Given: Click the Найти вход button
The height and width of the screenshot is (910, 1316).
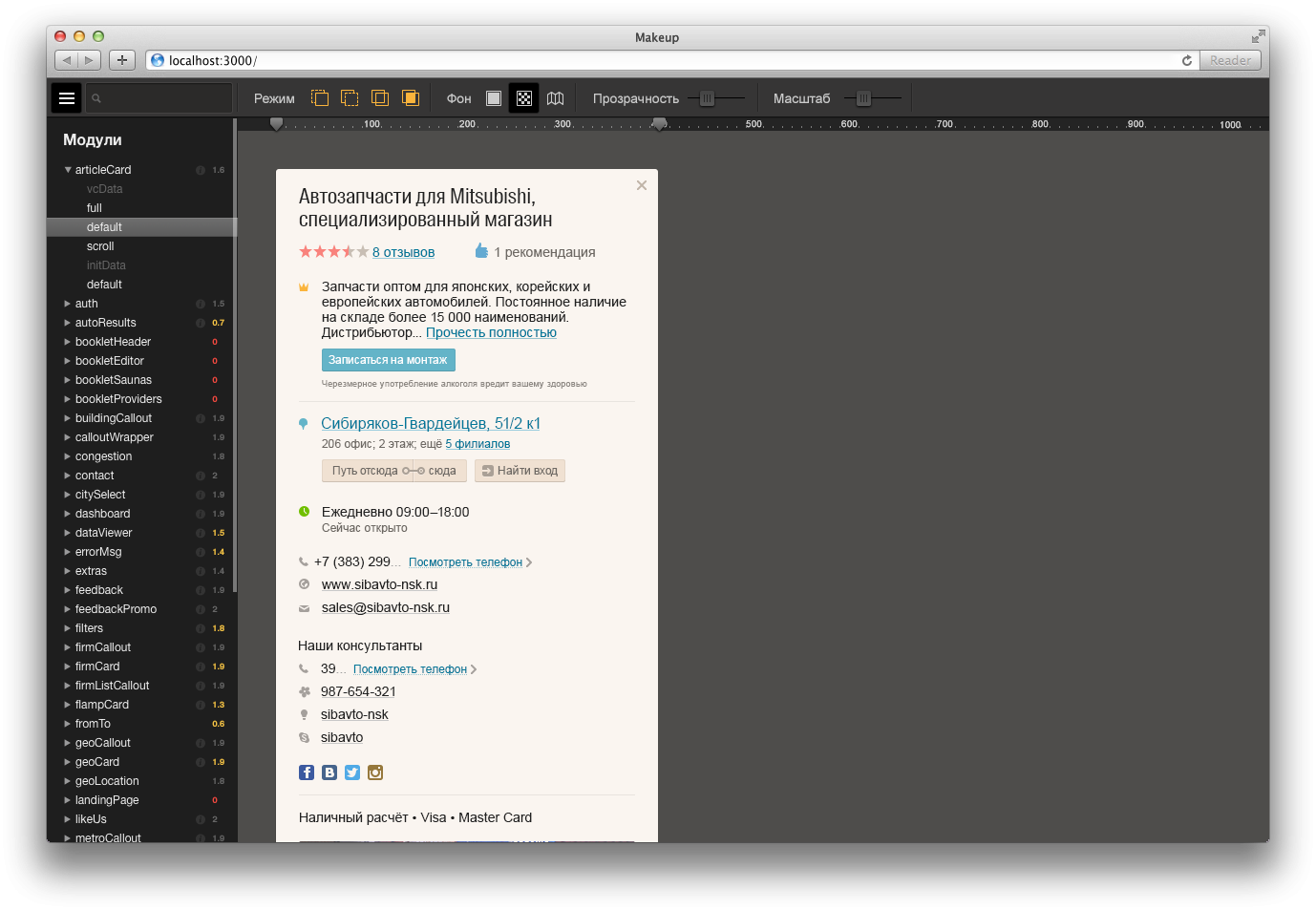Looking at the screenshot, I should pos(520,471).
